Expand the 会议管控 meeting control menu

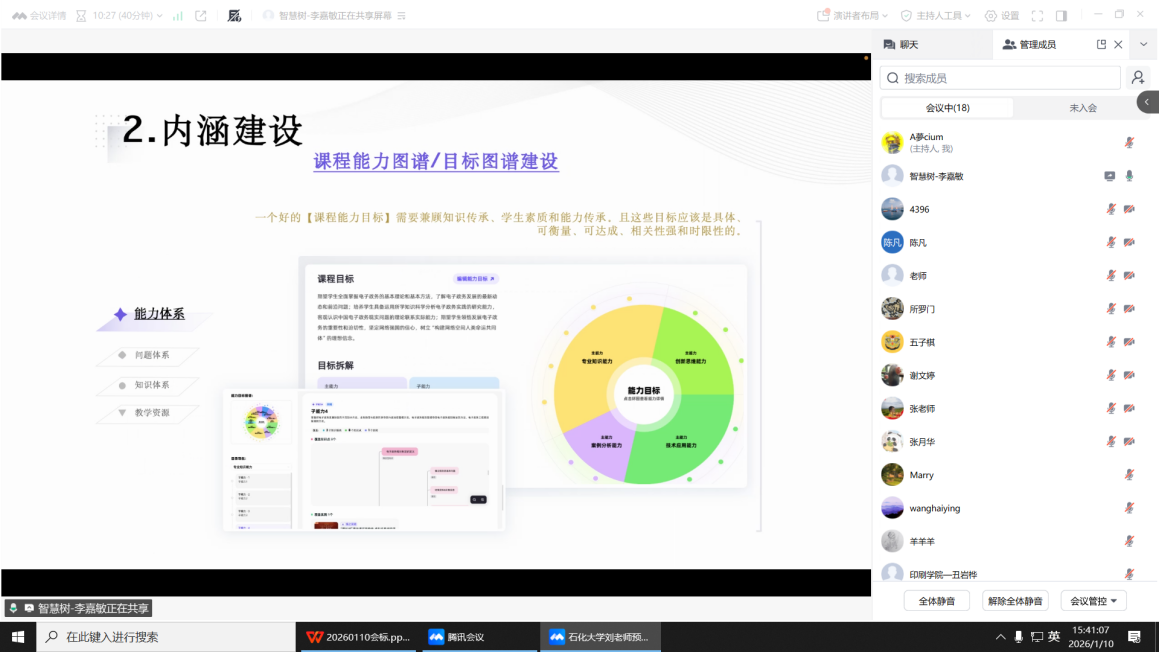1093,601
